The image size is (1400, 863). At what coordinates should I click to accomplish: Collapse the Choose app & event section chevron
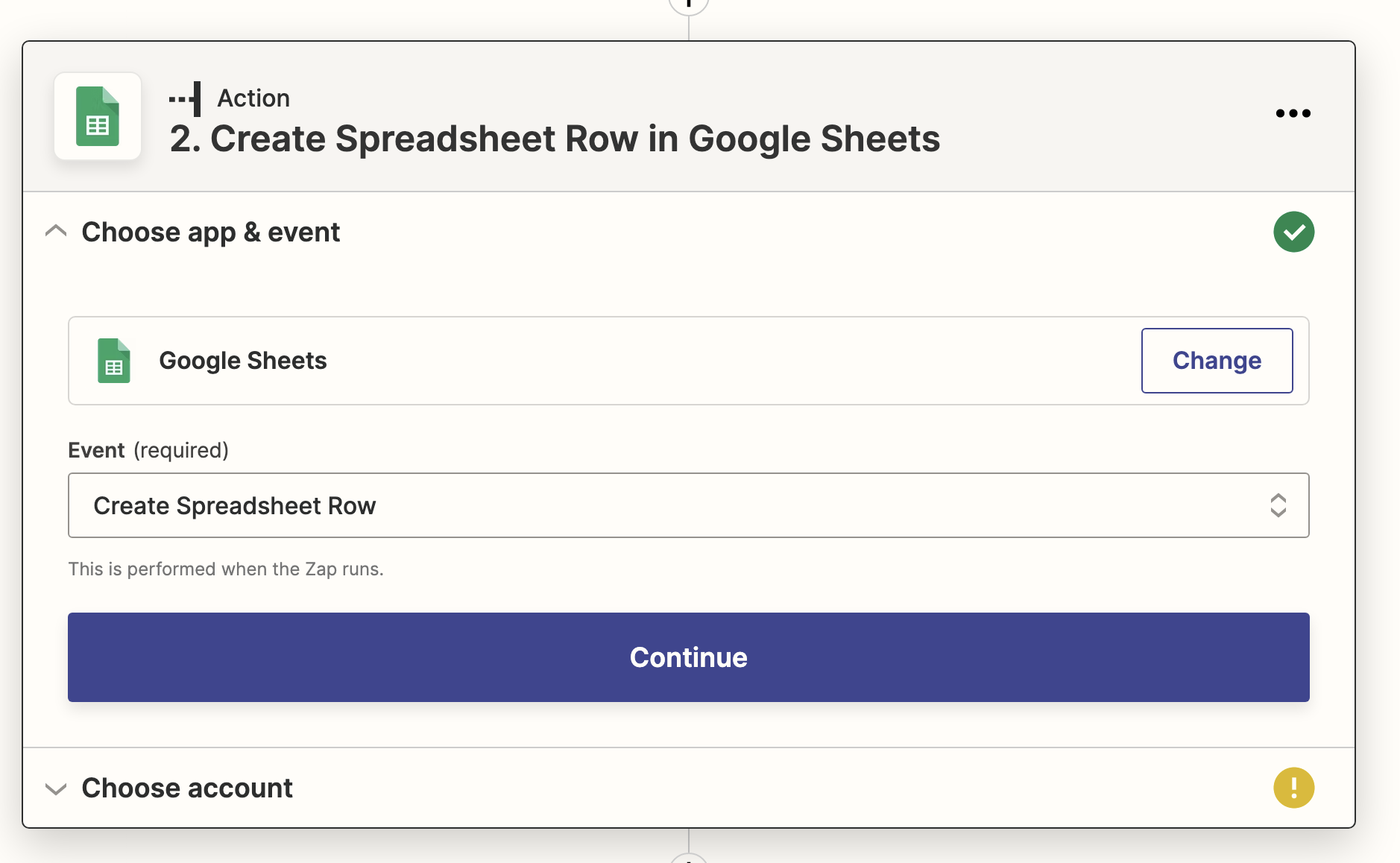[56, 232]
